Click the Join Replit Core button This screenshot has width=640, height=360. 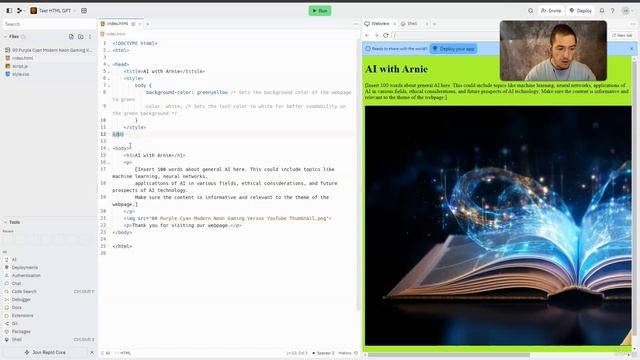click(x=45, y=352)
